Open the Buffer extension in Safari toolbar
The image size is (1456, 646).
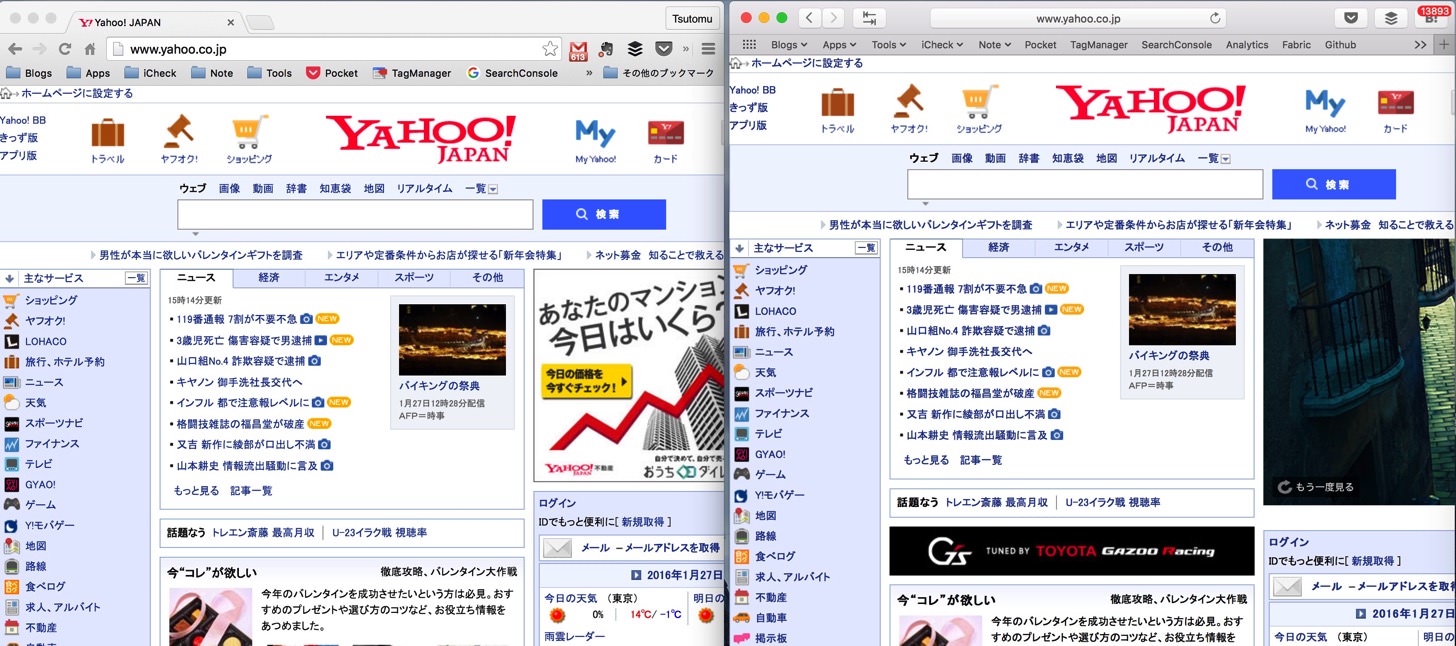(x=1390, y=18)
